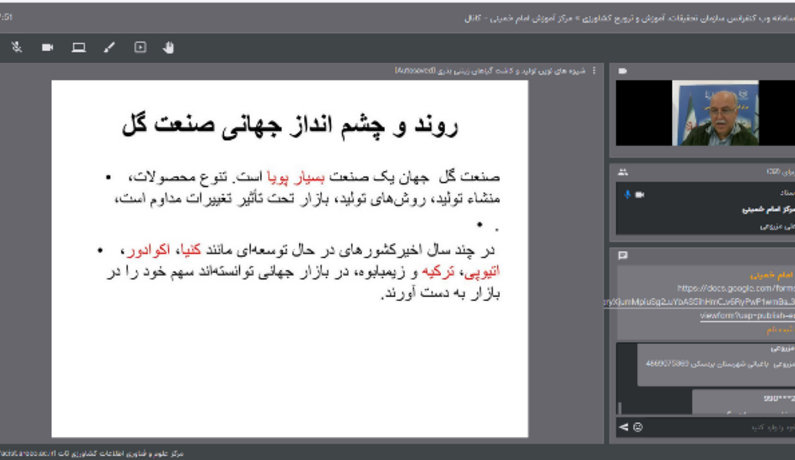Select the pen drawing tool in toolbar
This screenshot has height=460, width=795.
pyautogui.click(x=110, y=47)
